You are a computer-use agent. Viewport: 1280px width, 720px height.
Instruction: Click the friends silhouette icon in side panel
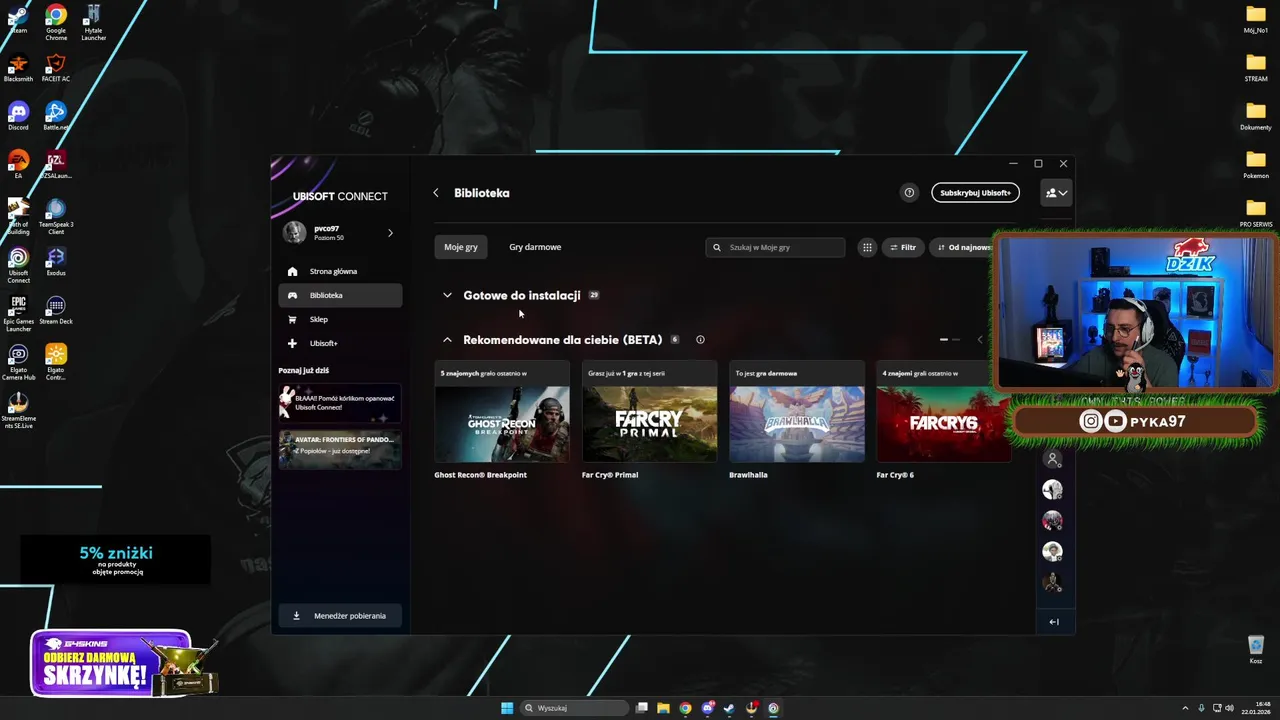(x=1052, y=459)
